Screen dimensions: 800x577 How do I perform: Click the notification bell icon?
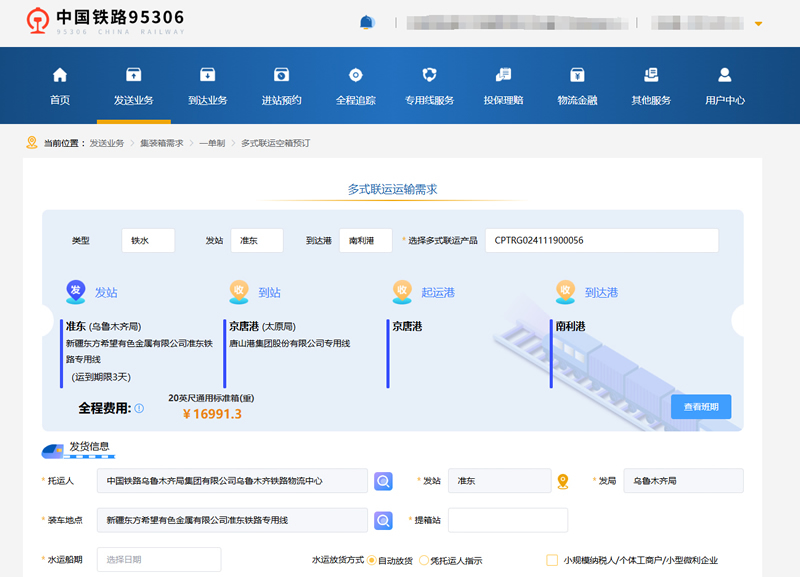[x=366, y=22]
